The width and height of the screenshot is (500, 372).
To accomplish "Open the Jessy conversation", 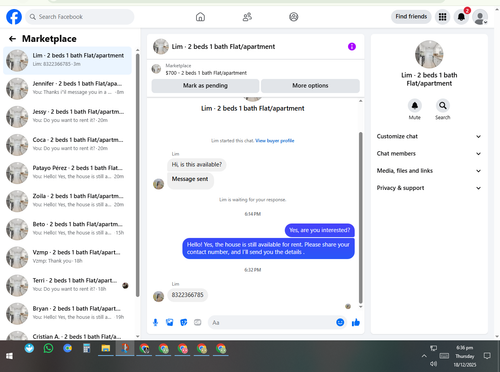I will (67, 116).
